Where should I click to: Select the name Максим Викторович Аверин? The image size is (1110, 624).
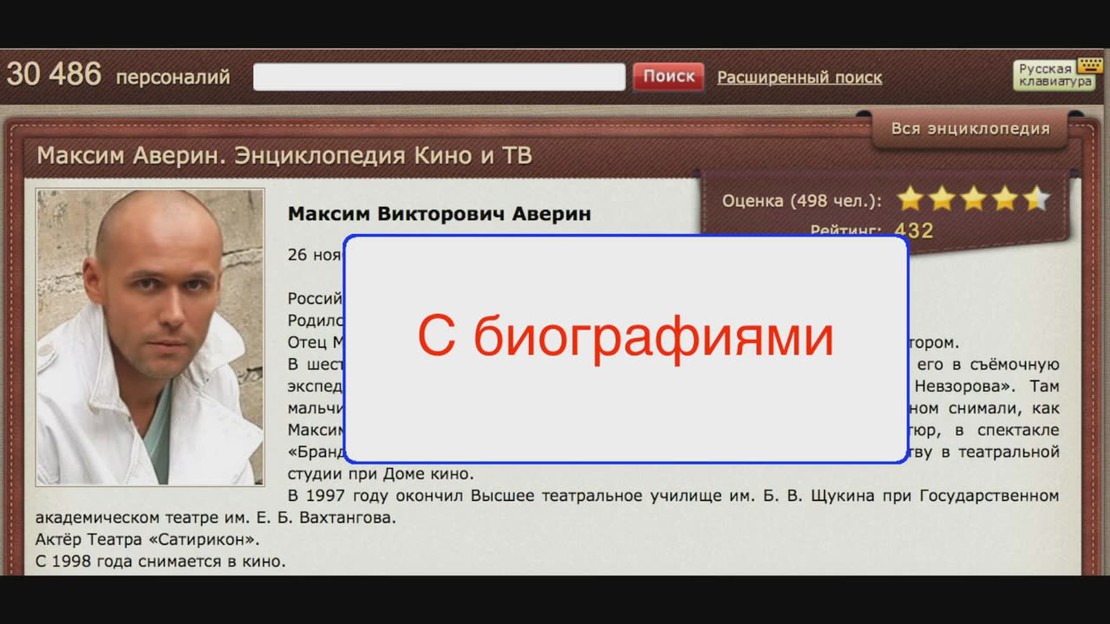(x=439, y=214)
